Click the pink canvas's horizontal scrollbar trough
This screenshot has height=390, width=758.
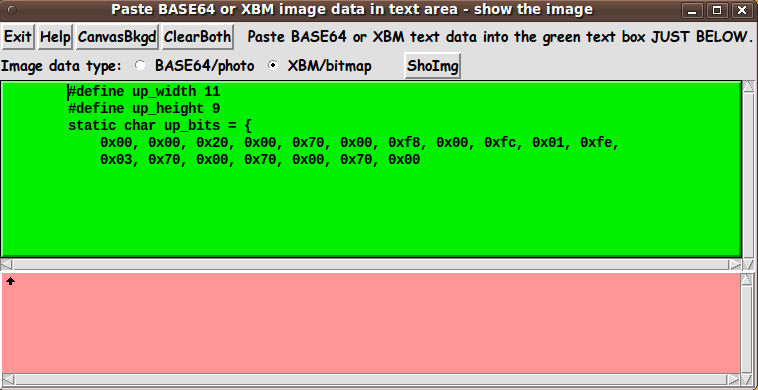370,379
